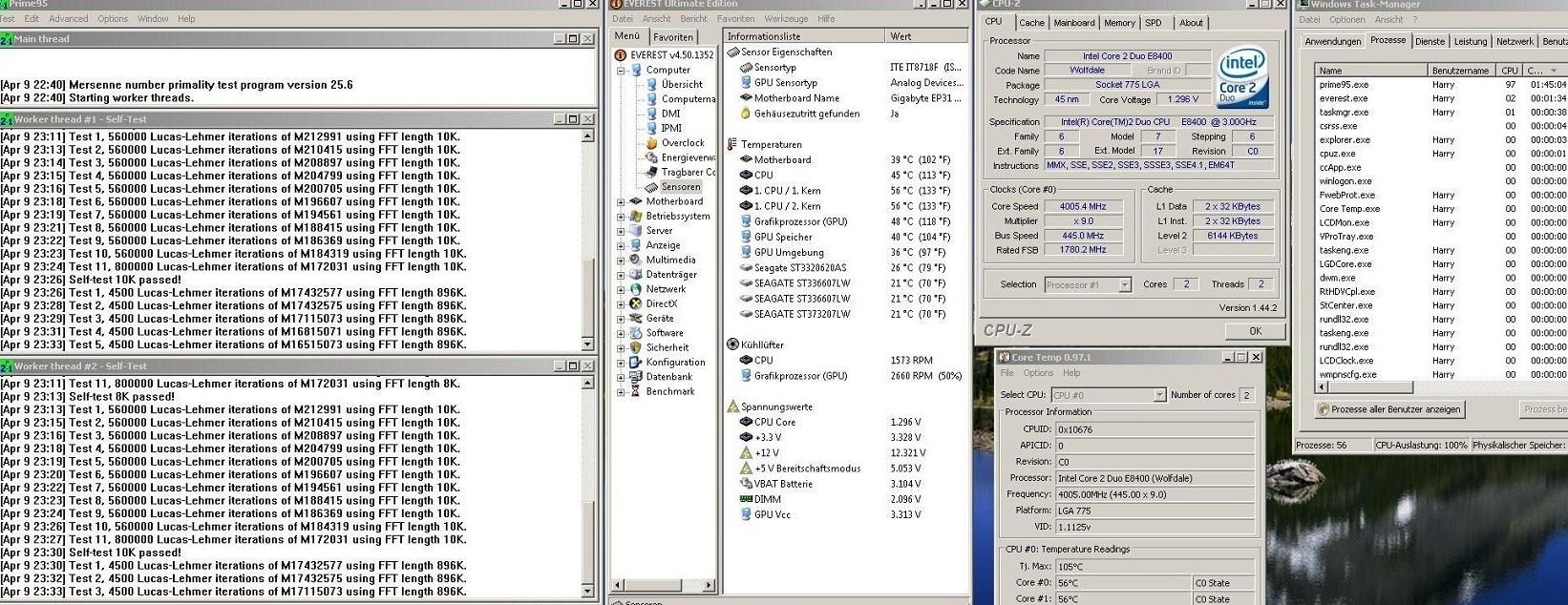Viewport: 1568px width, 605px height.
Task: Select prime95.exe row in Task-Manager
Action: click(x=1441, y=84)
